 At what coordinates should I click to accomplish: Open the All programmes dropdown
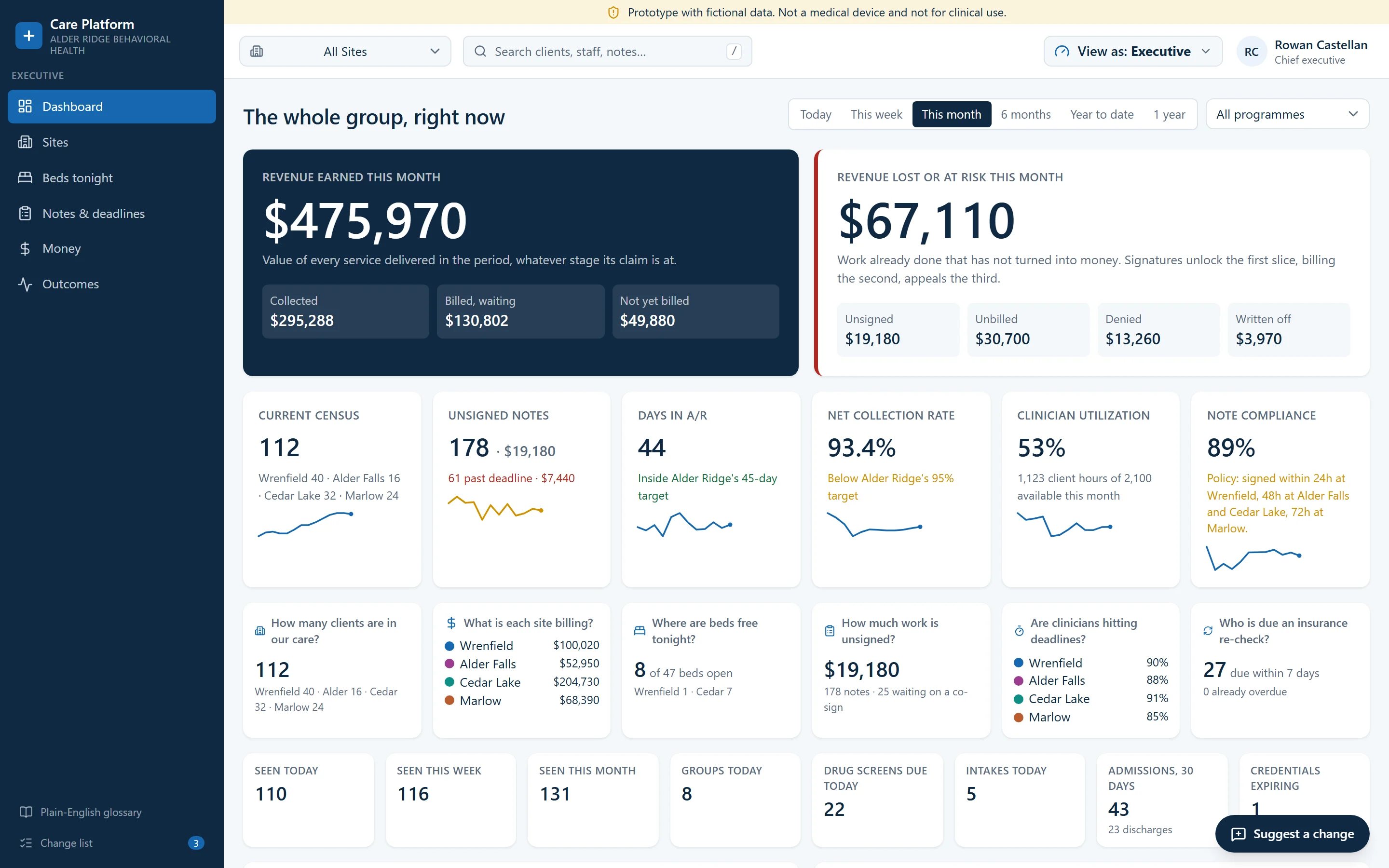(x=1287, y=114)
